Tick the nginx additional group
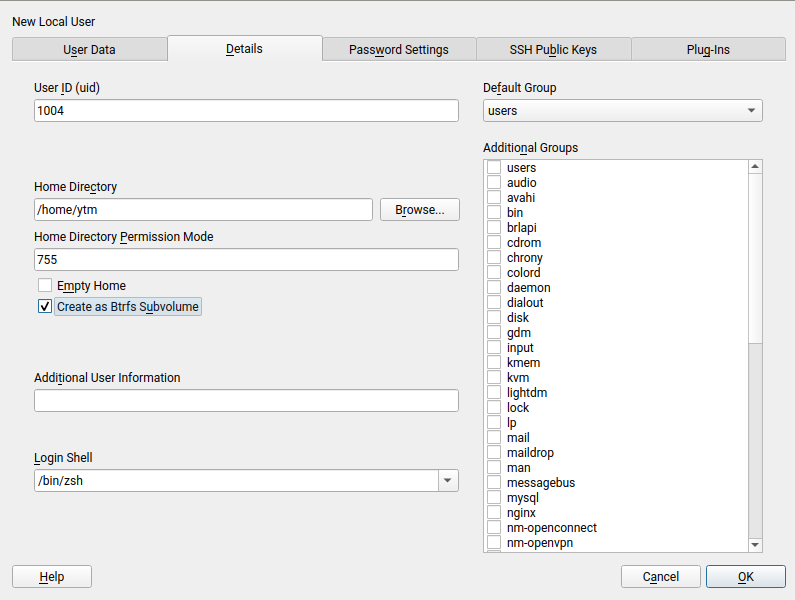This screenshot has width=795, height=600. click(494, 513)
